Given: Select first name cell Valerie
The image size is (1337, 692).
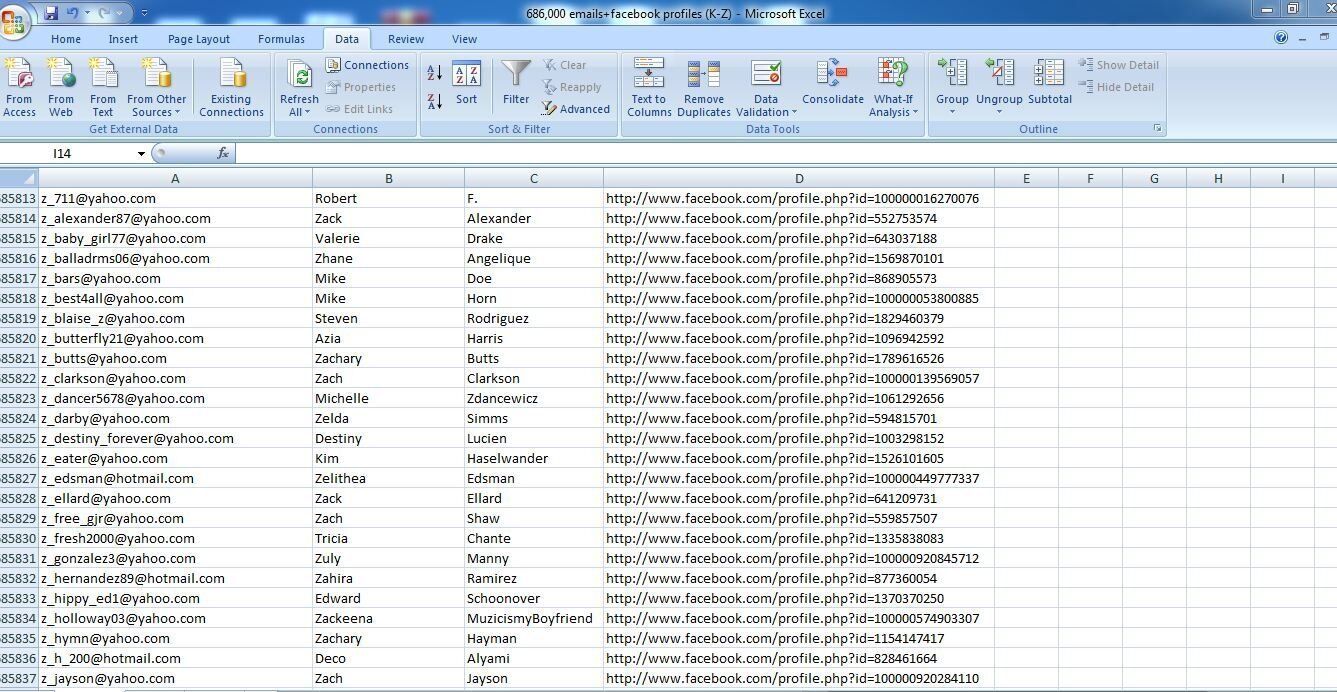Looking at the screenshot, I should 388,238.
